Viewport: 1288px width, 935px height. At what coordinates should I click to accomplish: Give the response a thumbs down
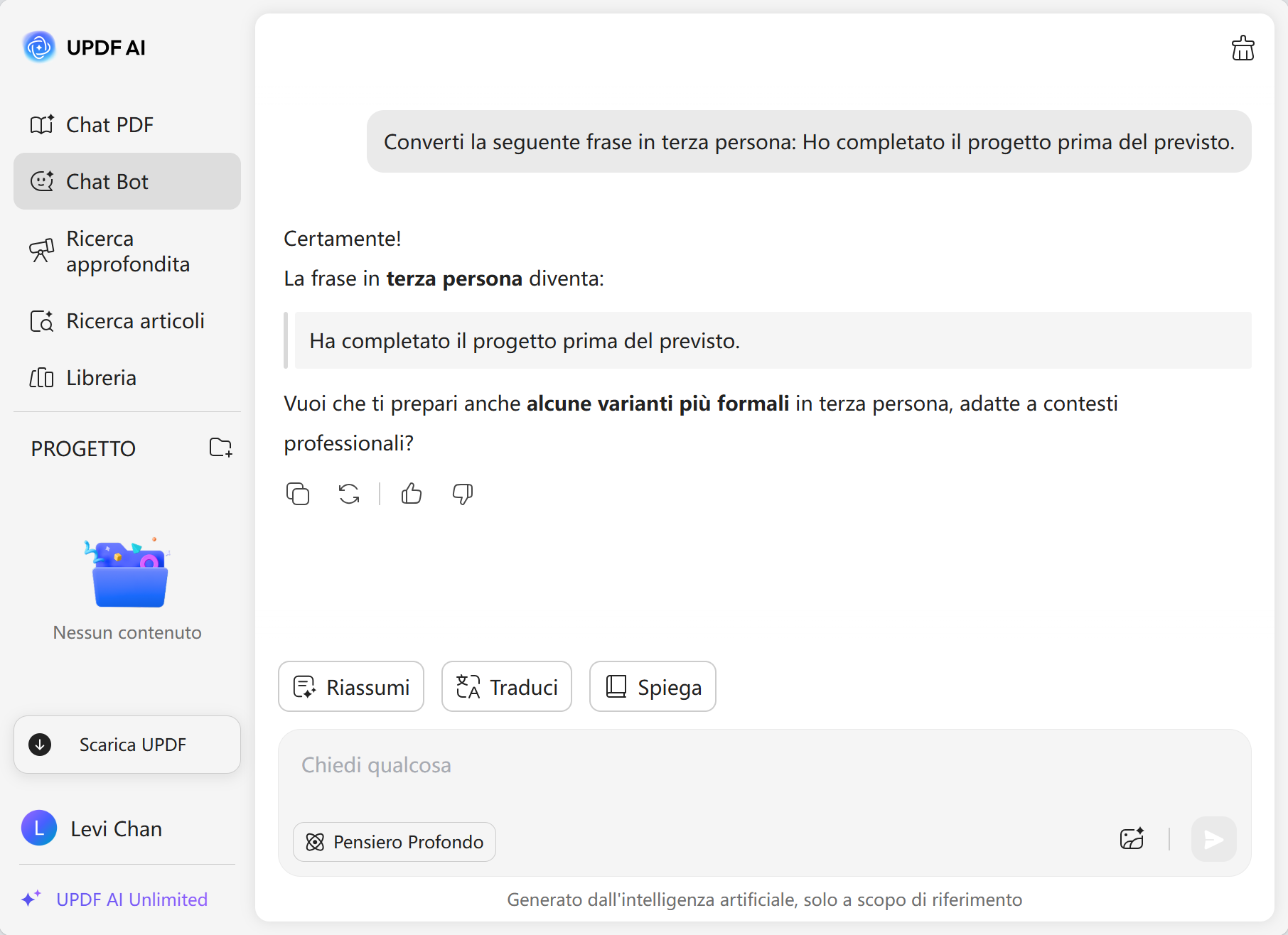(x=463, y=494)
